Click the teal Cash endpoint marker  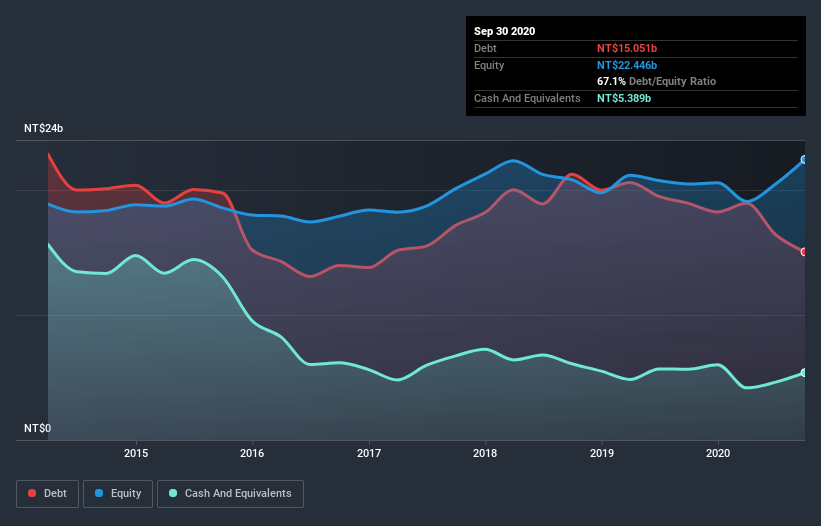(804, 373)
